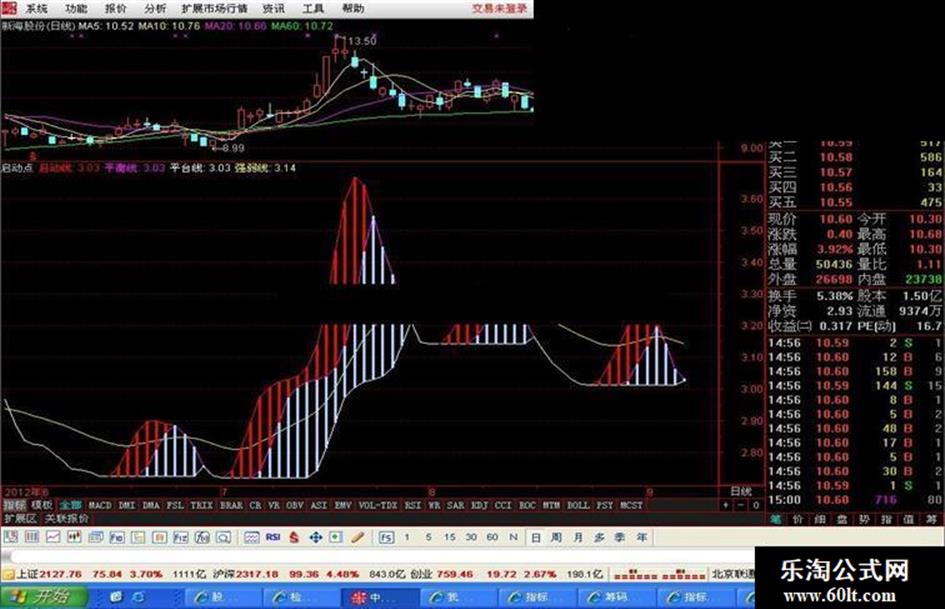The width and height of the screenshot is (945, 609).
Task: Click the list table toolbar icon
Action: (31, 537)
